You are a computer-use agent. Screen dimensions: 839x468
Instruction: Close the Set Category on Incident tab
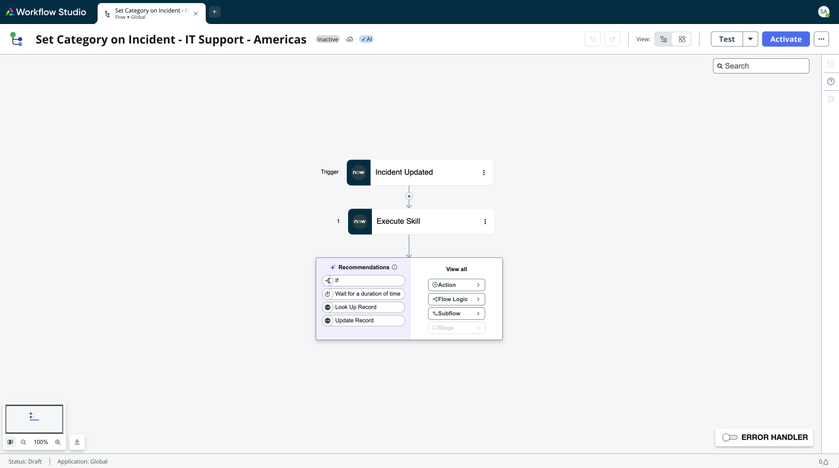click(x=196, y=14)
